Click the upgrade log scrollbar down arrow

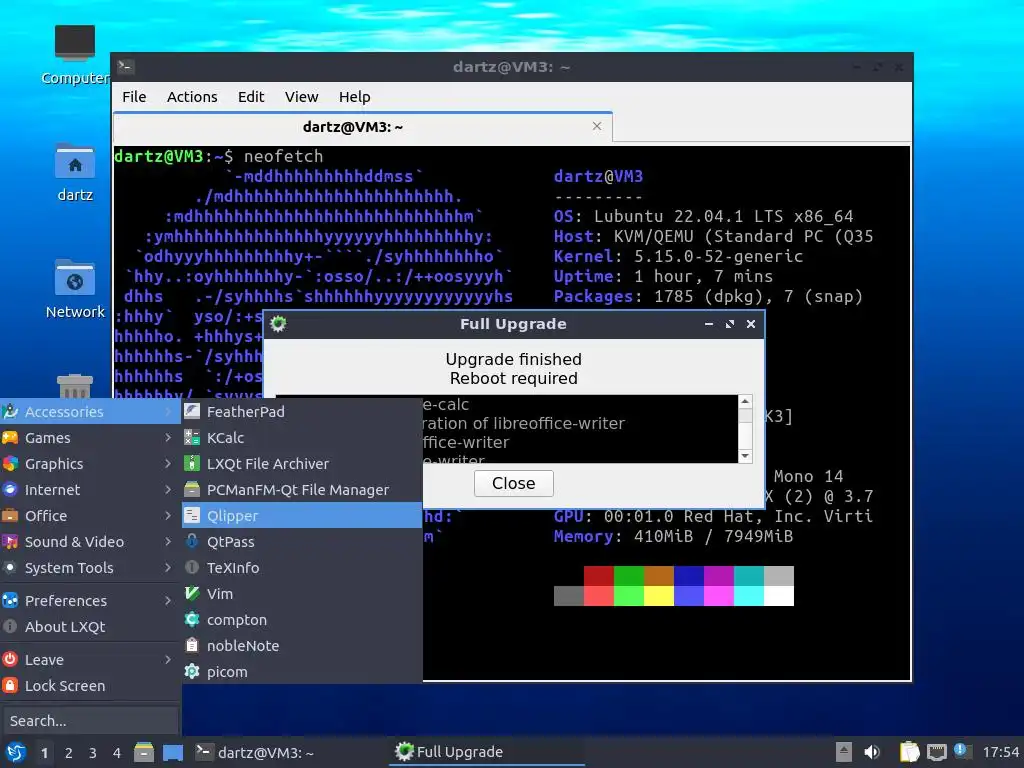(745, 456)
